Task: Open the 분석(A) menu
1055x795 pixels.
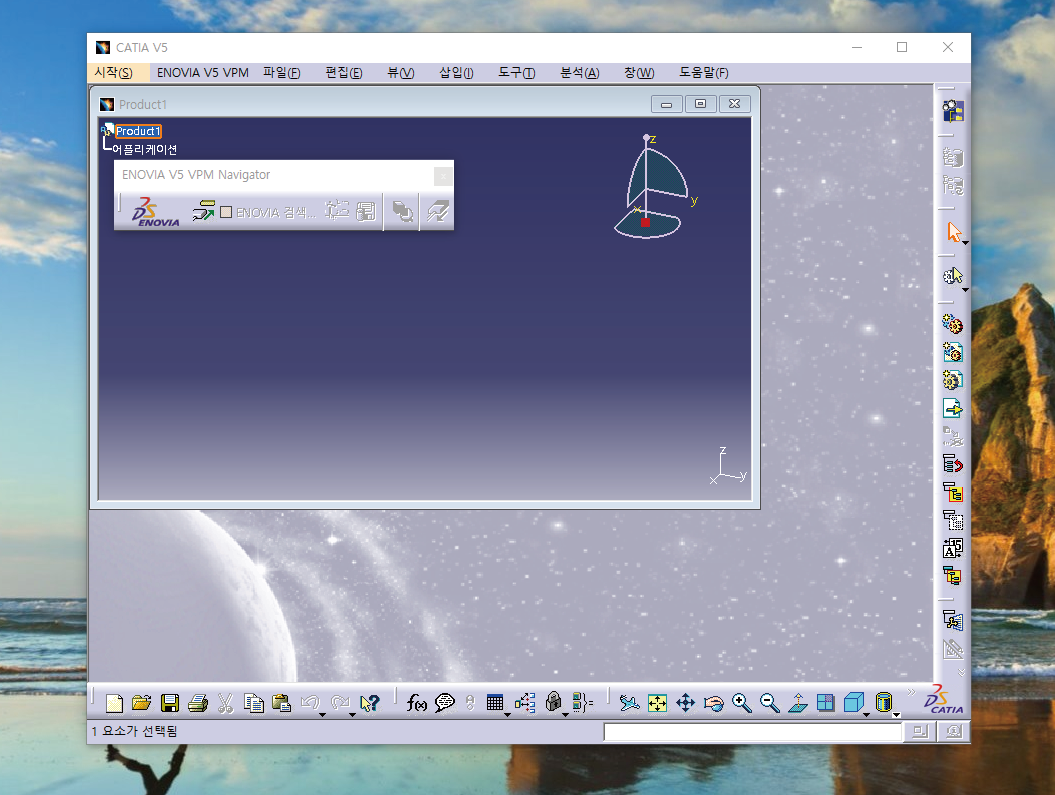Action: (579, 73)
